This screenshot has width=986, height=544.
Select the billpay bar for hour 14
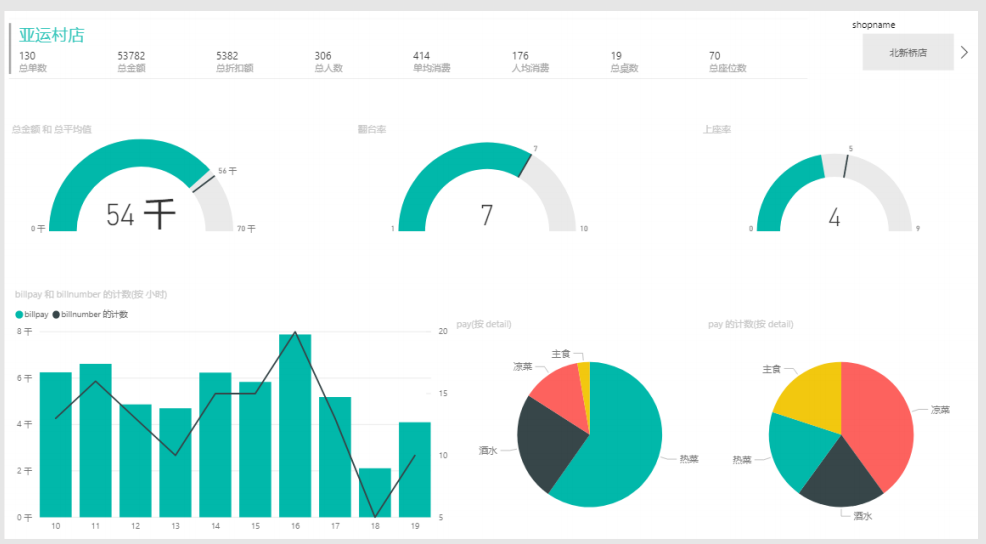coord(215,445)
